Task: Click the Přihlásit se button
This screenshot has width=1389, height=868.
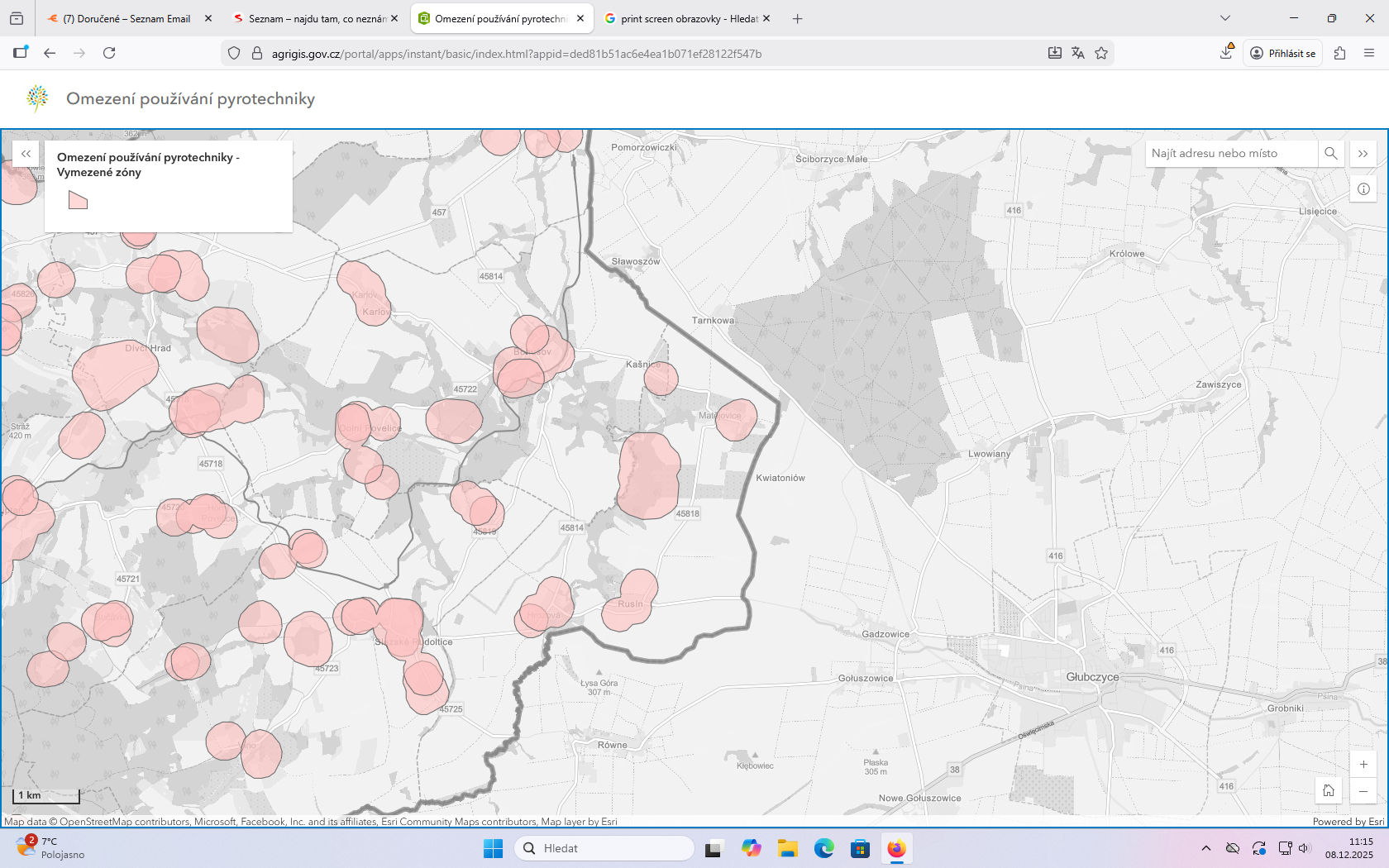Action: click(x=1282, y=53)
